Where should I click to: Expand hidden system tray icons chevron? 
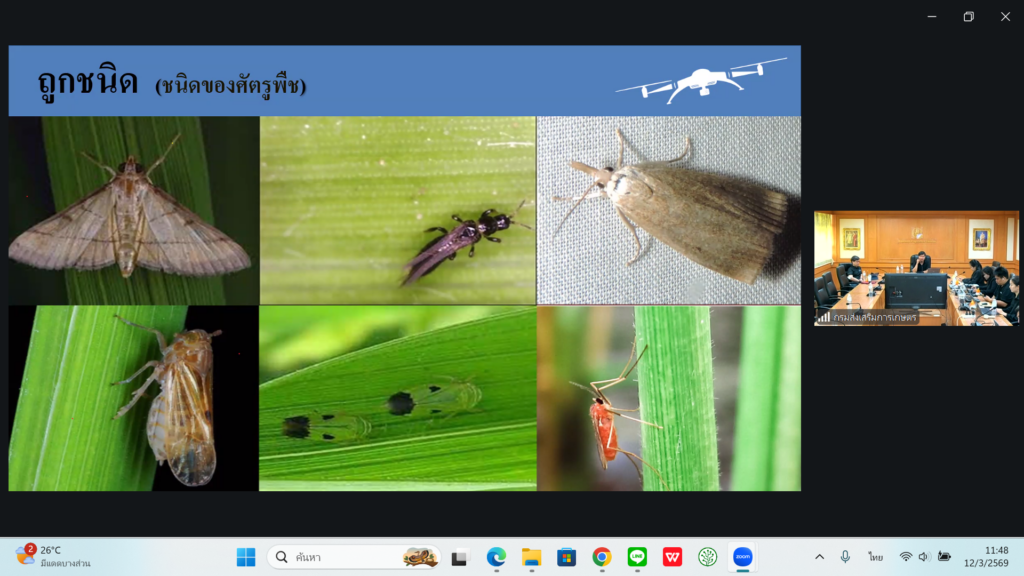click(x=819, y=557)
